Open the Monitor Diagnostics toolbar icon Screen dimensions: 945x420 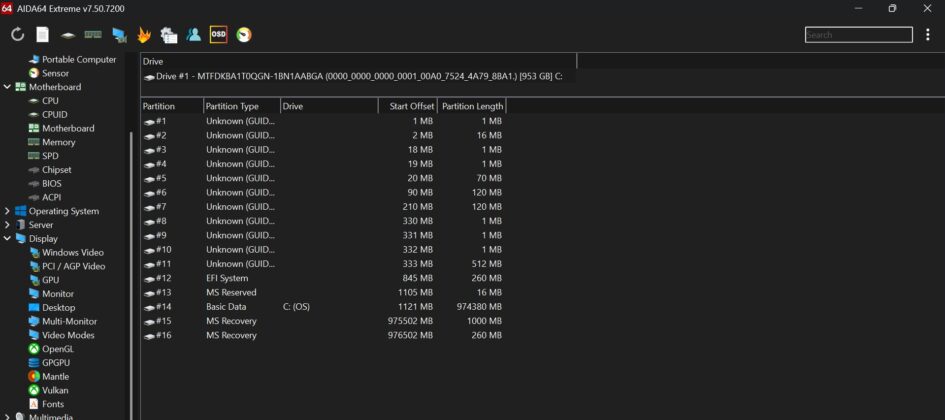[x=119, y=35]
